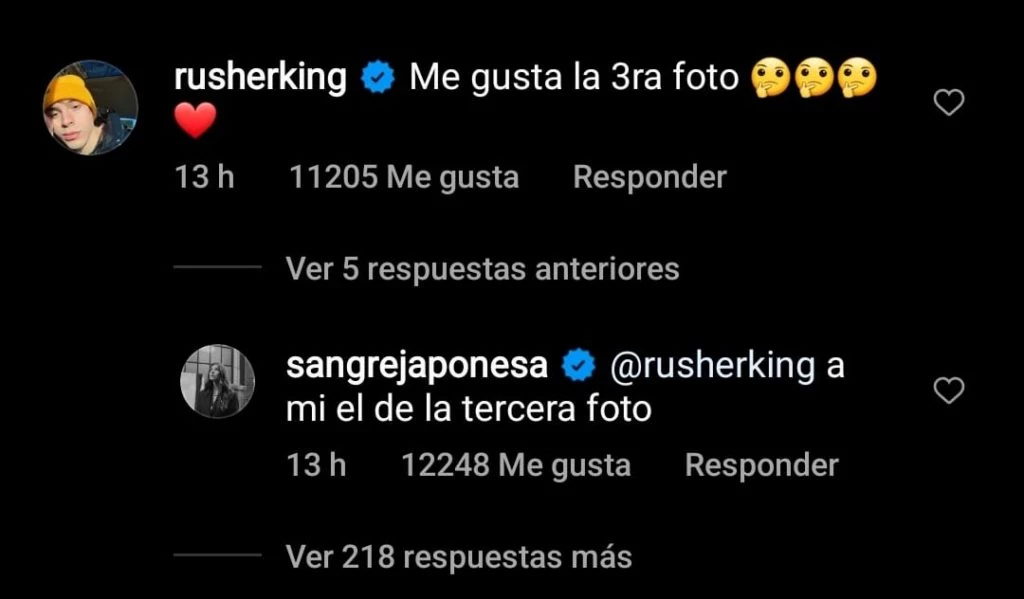Open the @rusherking mention in the reply
Screen dimensions: 1024x599
(712, 366)
